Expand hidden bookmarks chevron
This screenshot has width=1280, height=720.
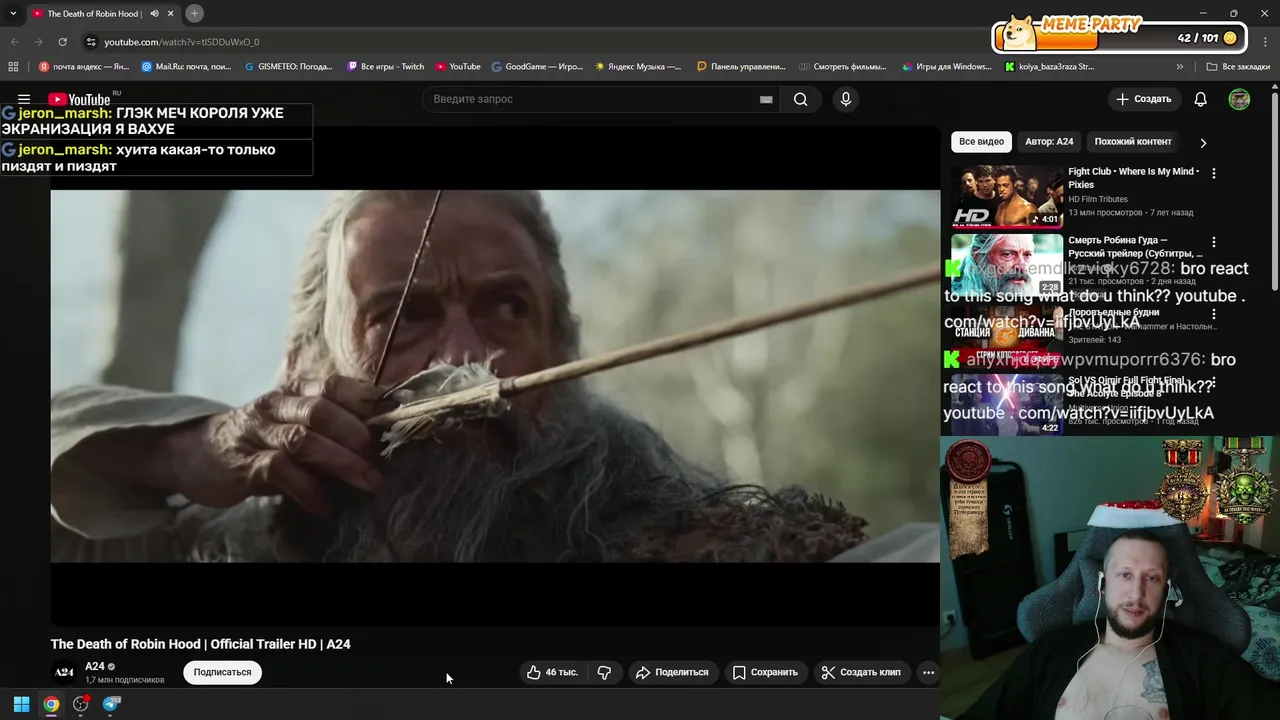(x=1180, y=67)
